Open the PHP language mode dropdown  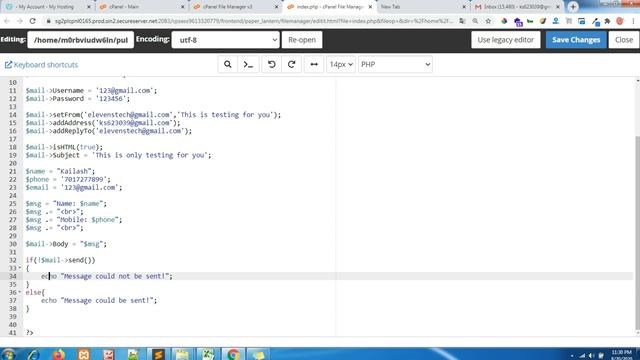pyautogui.click(x=395, y=64)
